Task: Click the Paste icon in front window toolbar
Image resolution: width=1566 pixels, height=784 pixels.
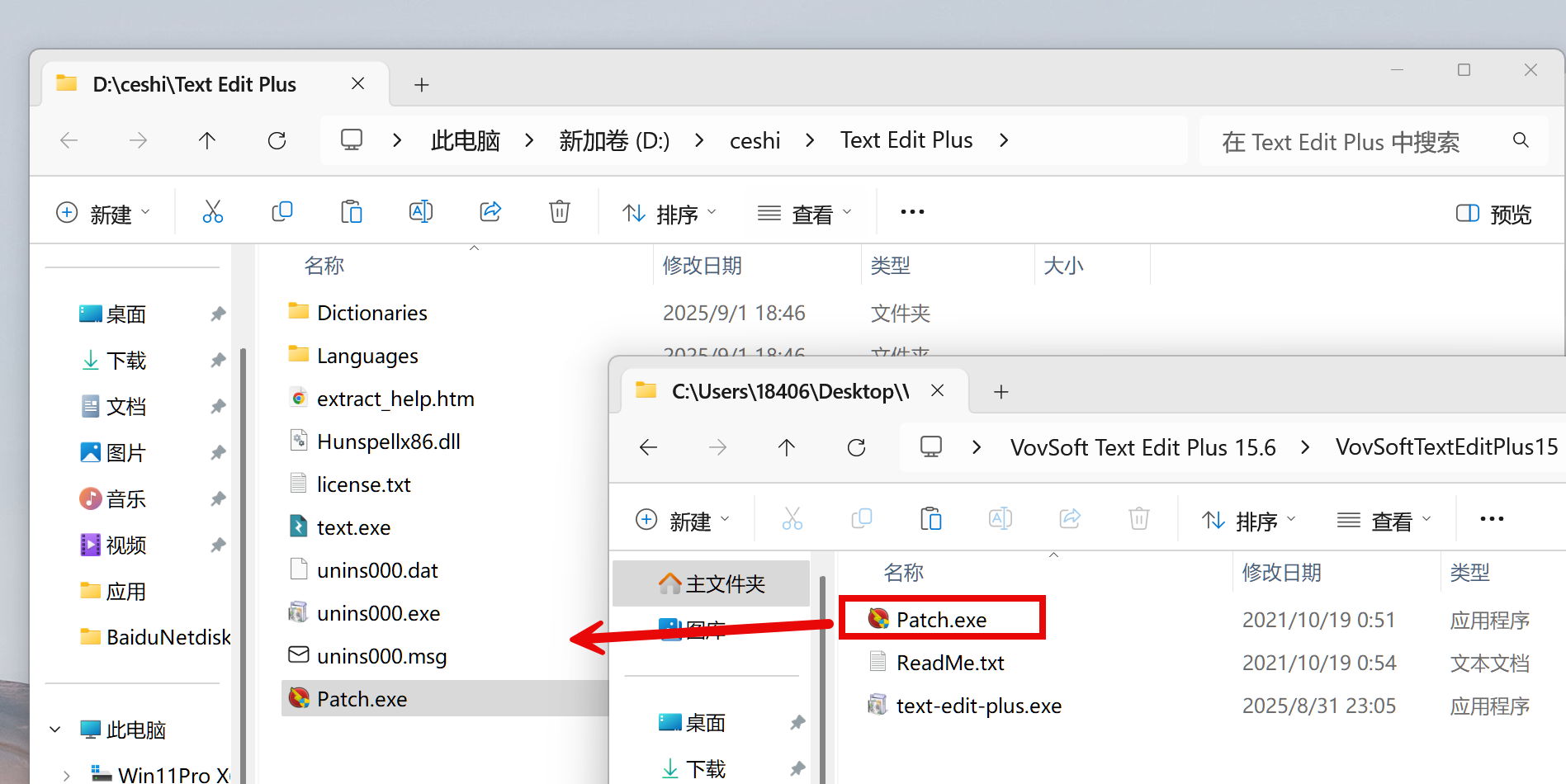Action: (x=930, y=519)
